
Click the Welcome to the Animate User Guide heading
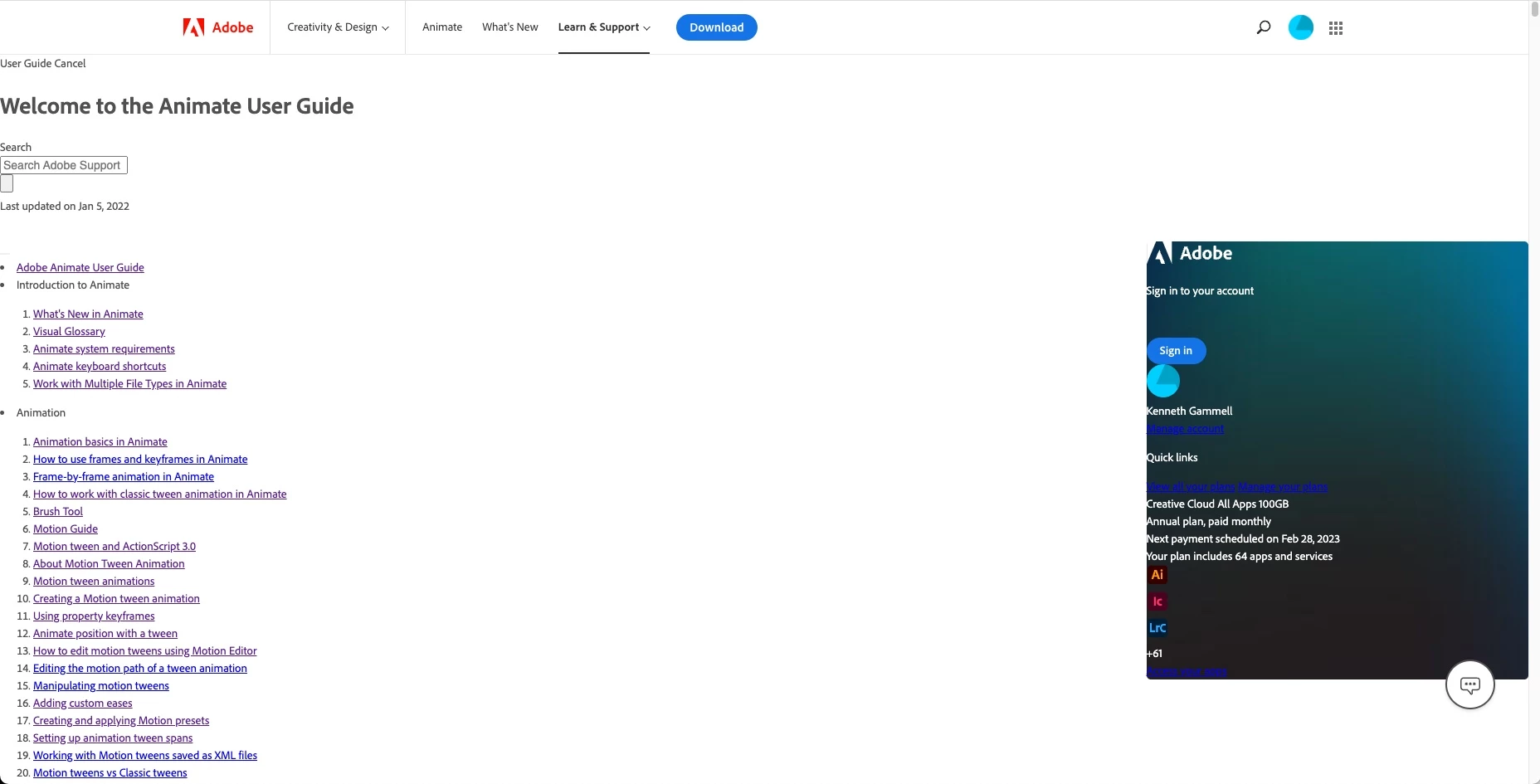pos(177,106)
